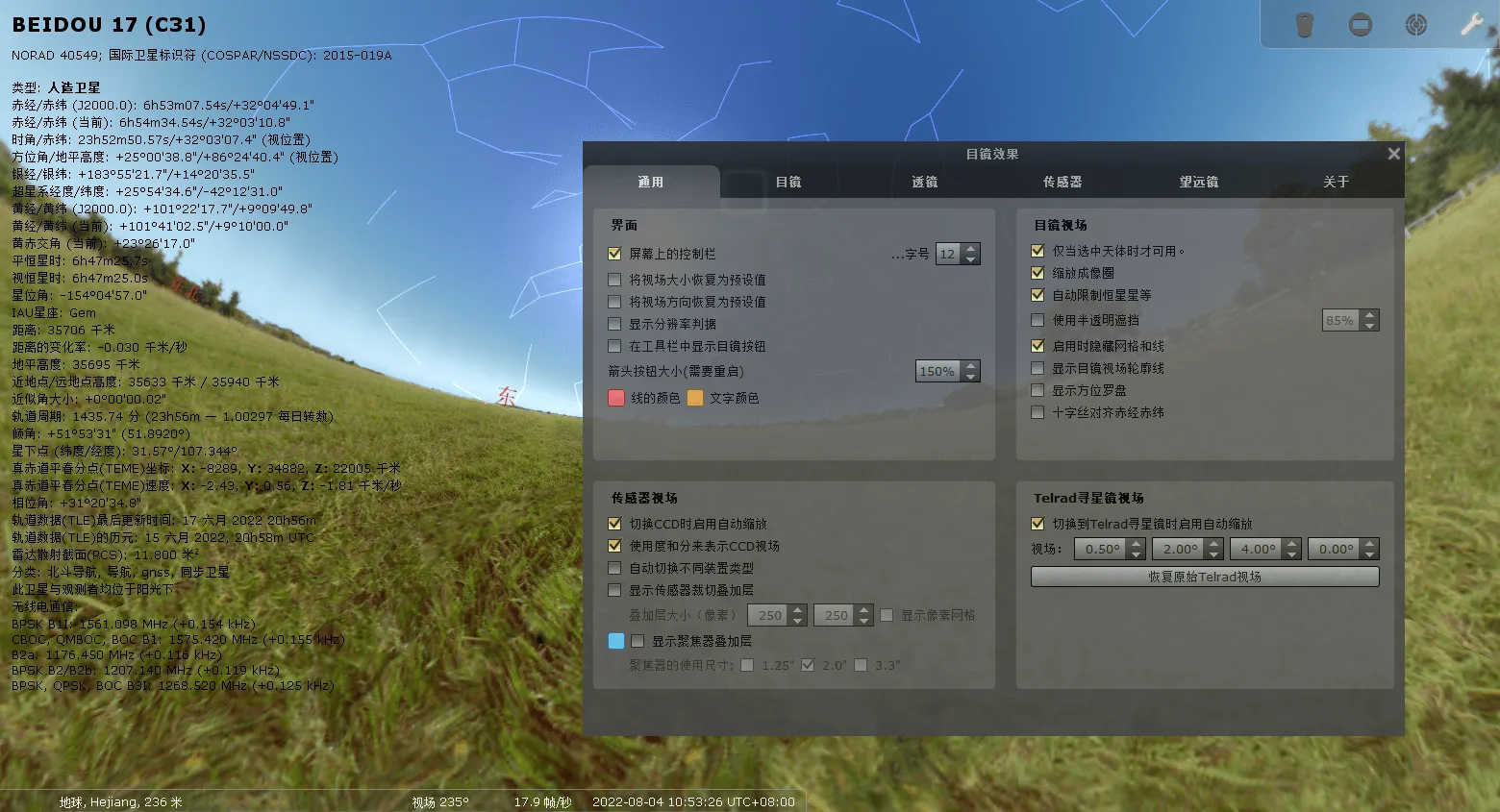Uncheck 缩放成像圈 option
This screenshot has width=1500, height=812.
[1037, 272]
